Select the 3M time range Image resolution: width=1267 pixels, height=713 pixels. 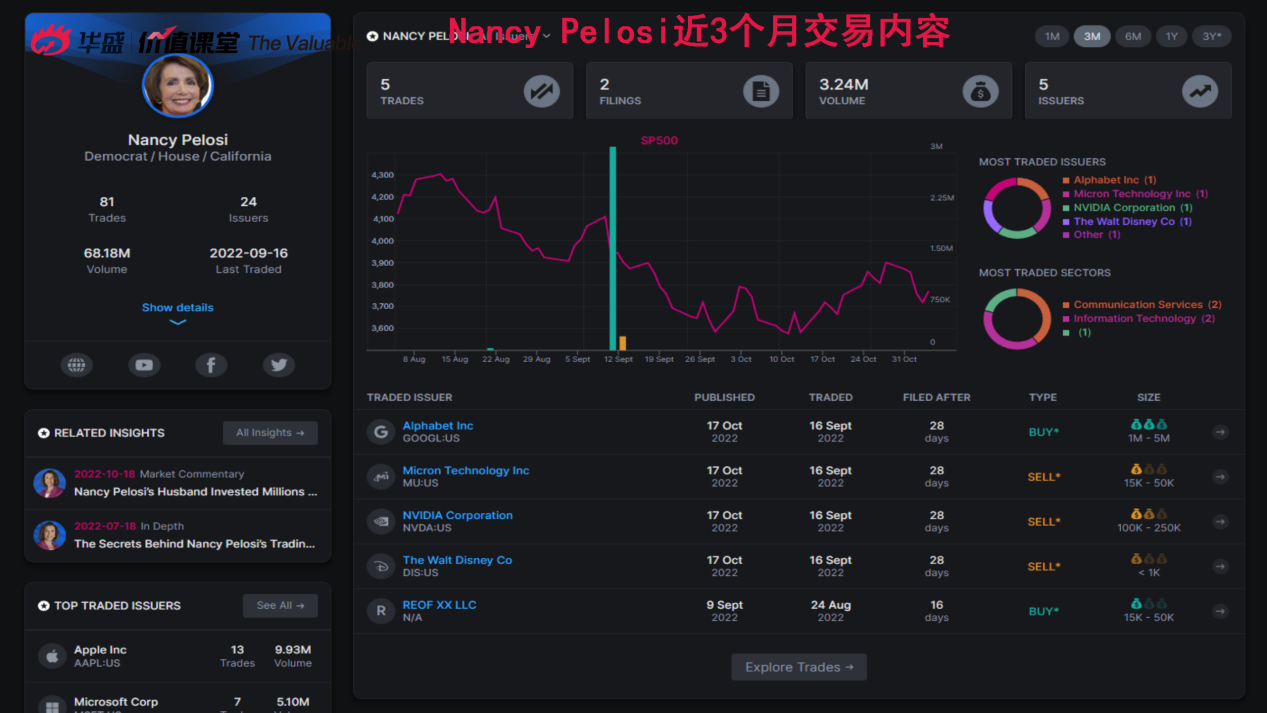tap(1092, 36)
